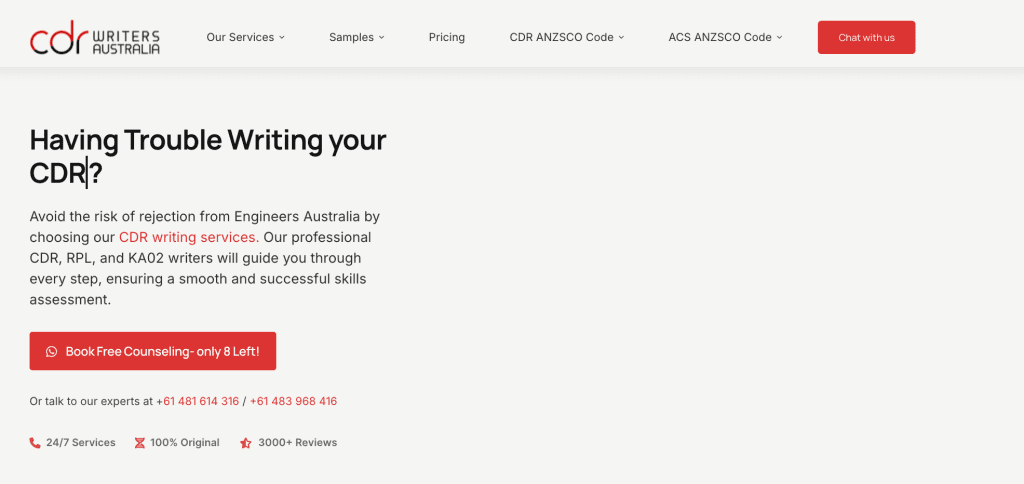Click the 'Or talk to our experts at' text
This screenshot has width=1024, height=484.
click(x=91, y=401)
